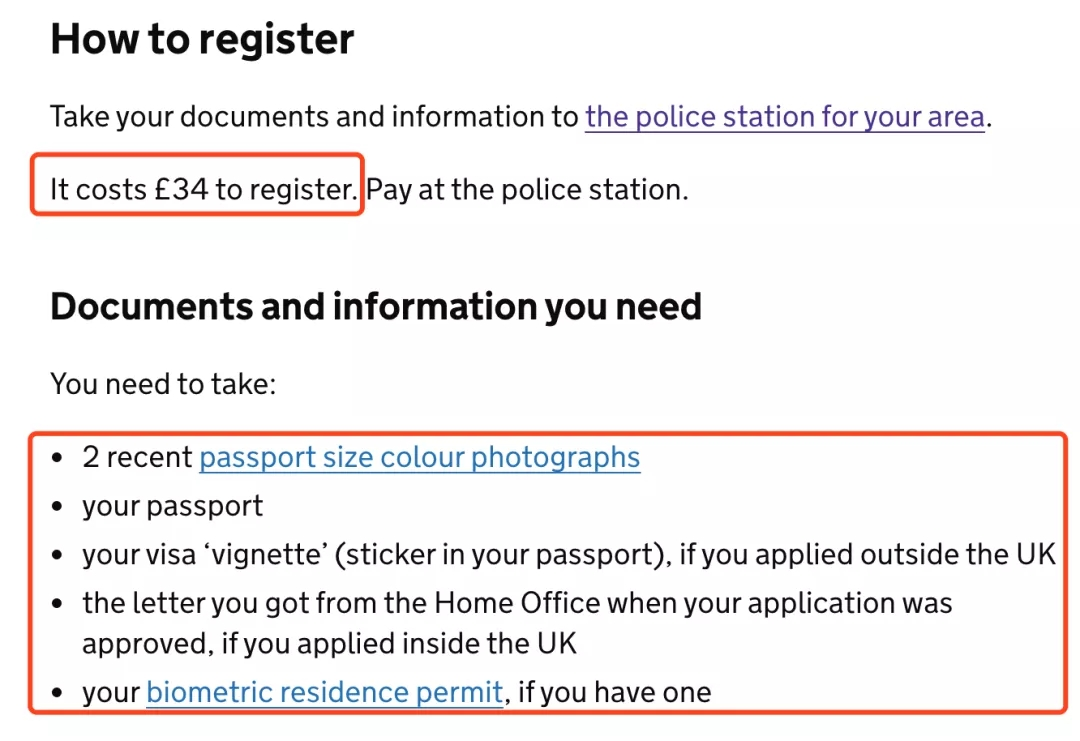
Task: Click the Home Office letter list item
Action: 517,603
